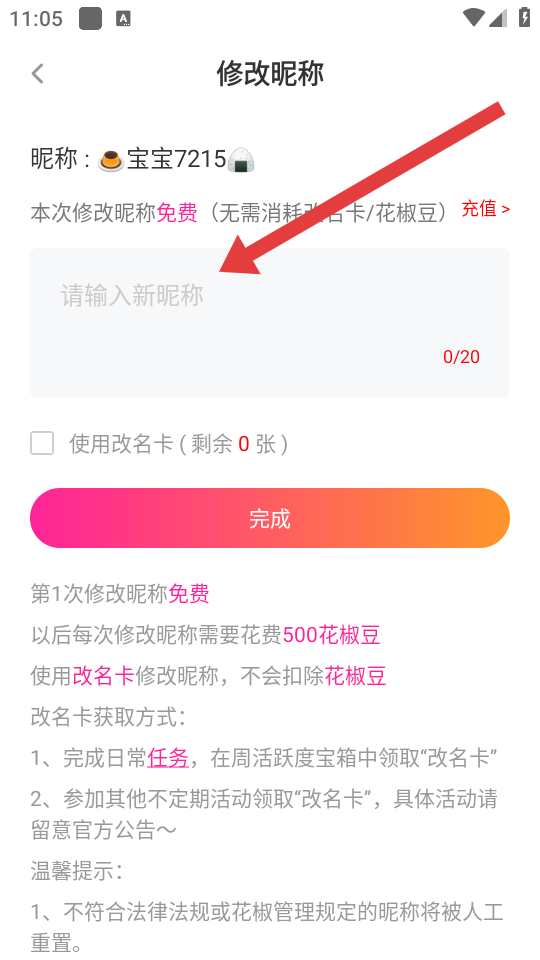Tap the current nickname 宝宝7215
This screenshot has width=540, height=960.
point(177,160)
